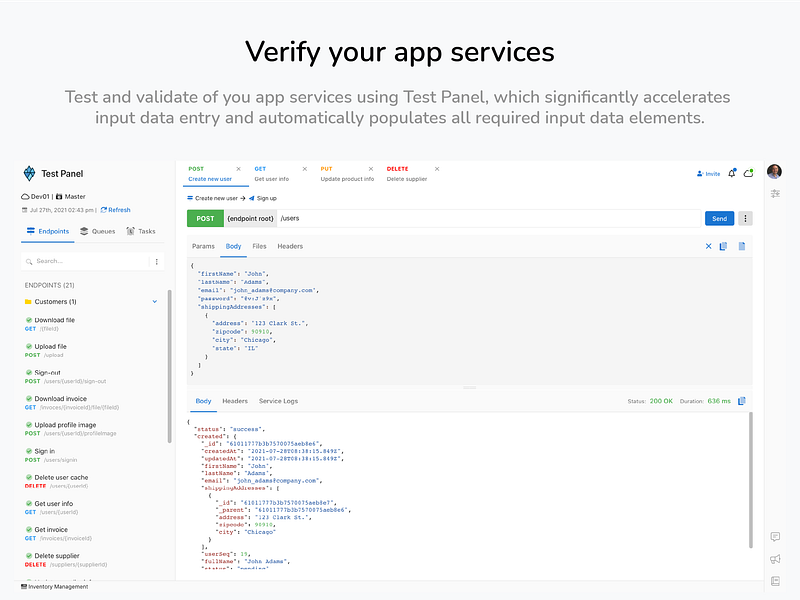Close the PUT Update product info tab
This screenshot has height=600, width=800.
(371, 169)
